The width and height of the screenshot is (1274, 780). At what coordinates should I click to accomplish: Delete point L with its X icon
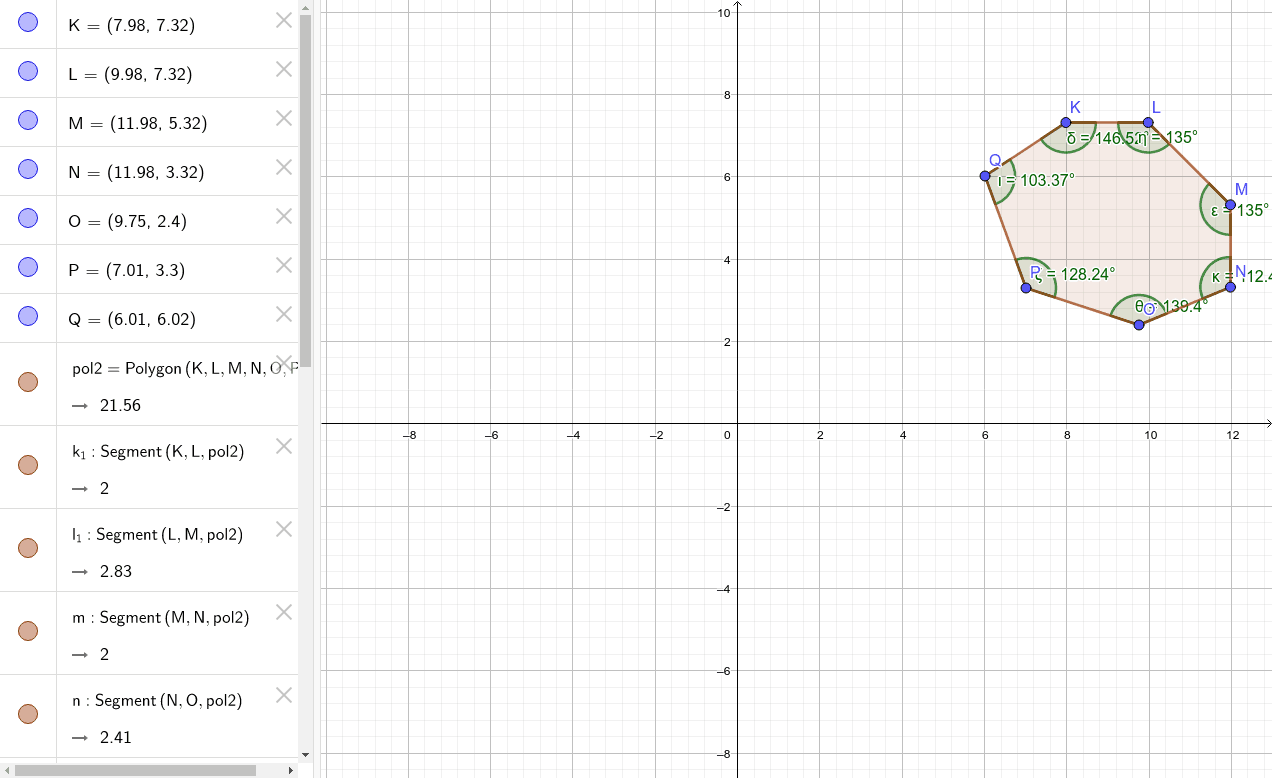click(x=284, y=69)
